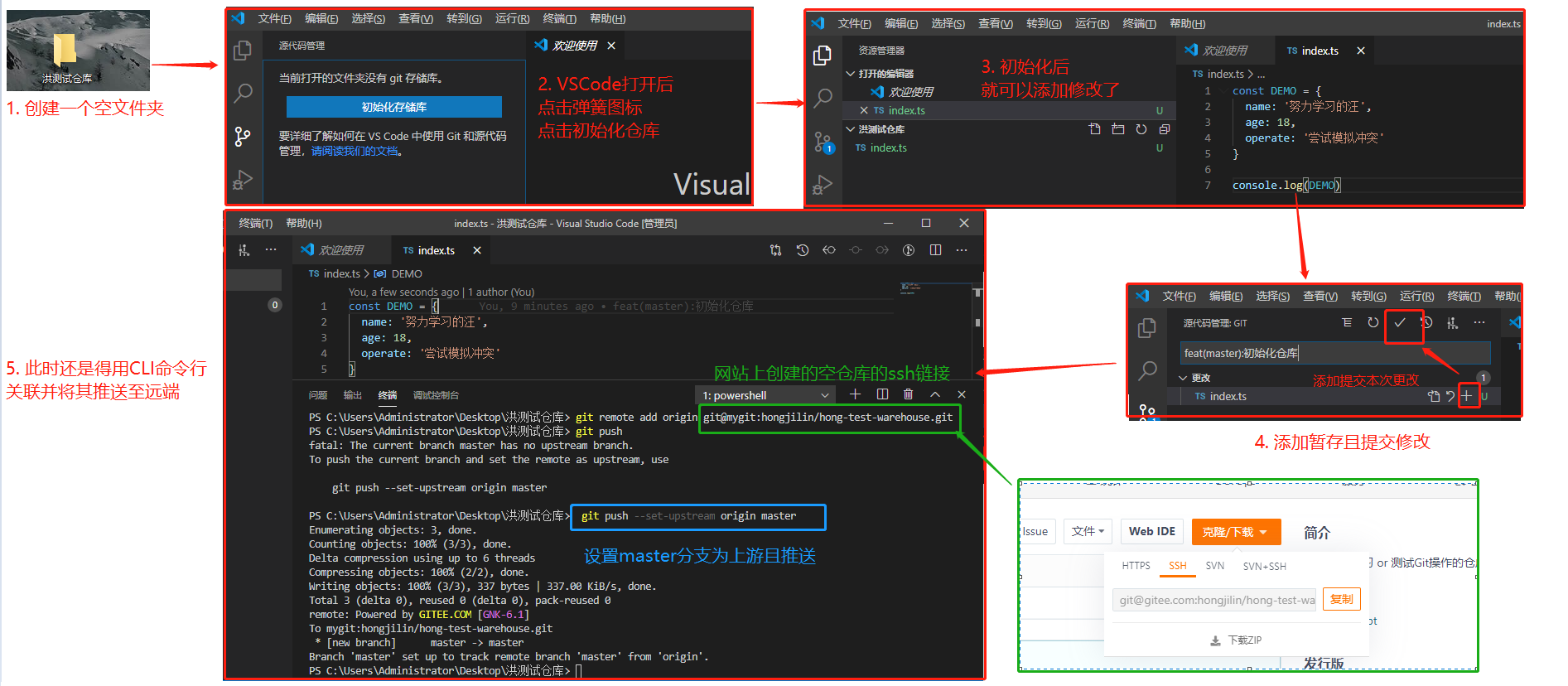
Task: Switch to the 调试控制台 panel tab
Action: [x=436, y=395]
